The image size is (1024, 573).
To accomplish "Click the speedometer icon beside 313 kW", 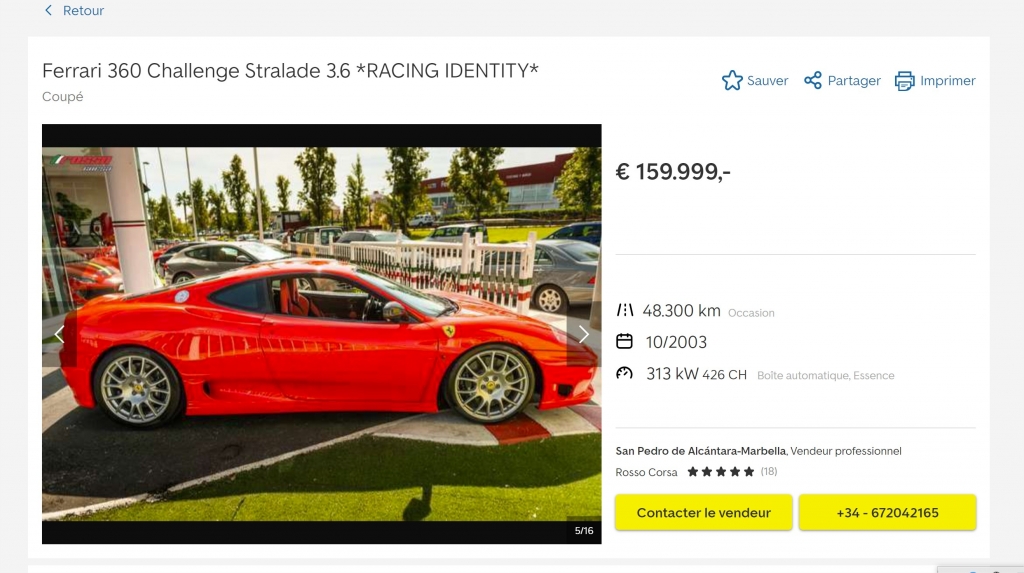I will (x=624, y=373).
